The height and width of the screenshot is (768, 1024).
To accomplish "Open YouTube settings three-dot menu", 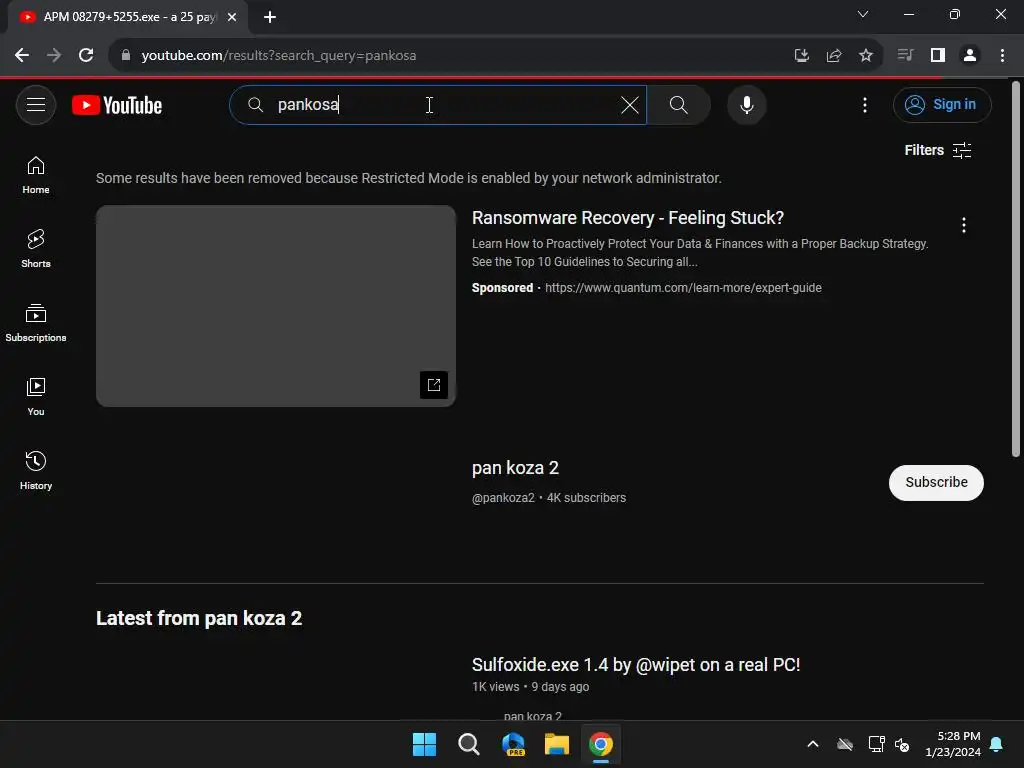I will [x=865, y=104].
